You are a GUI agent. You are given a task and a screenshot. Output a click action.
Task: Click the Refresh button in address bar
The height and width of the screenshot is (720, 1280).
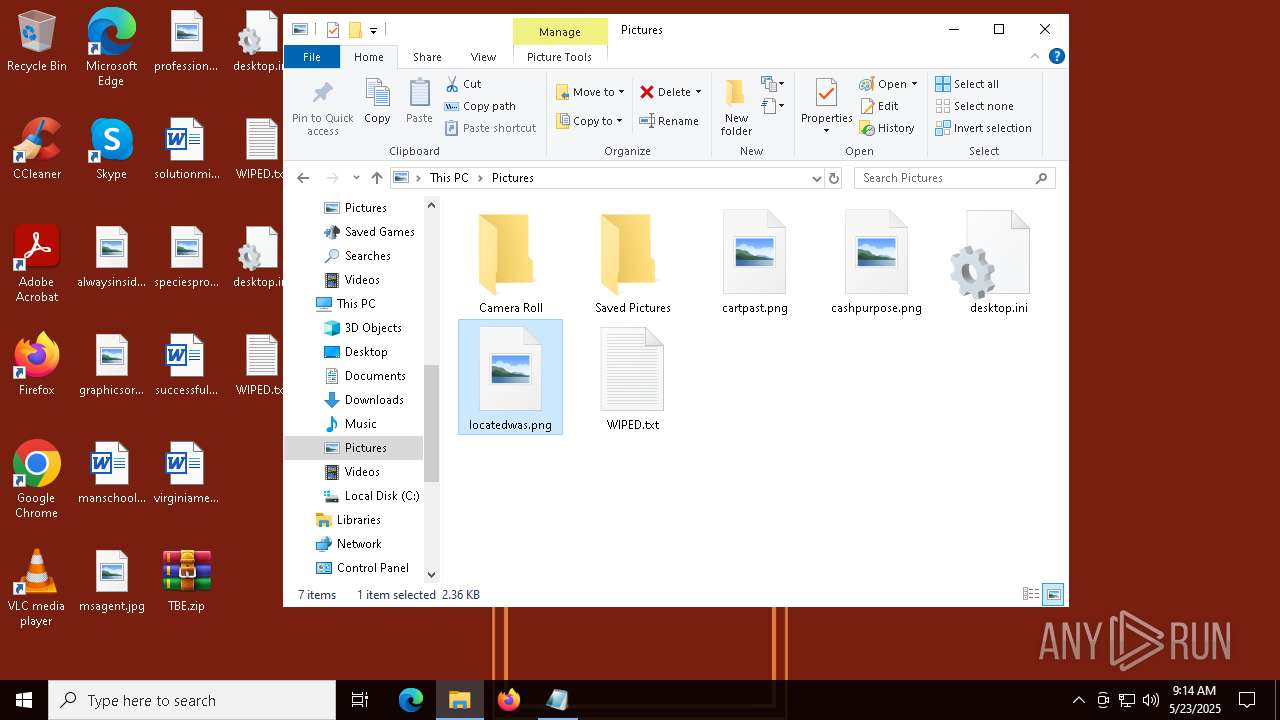coord(835,178)
